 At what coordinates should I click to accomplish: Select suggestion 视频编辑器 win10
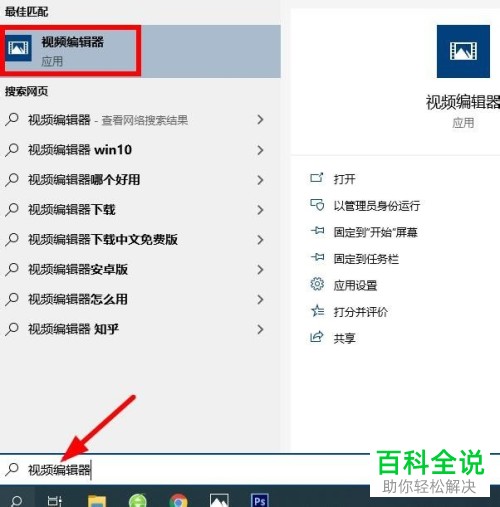click(x=140, y=150)
